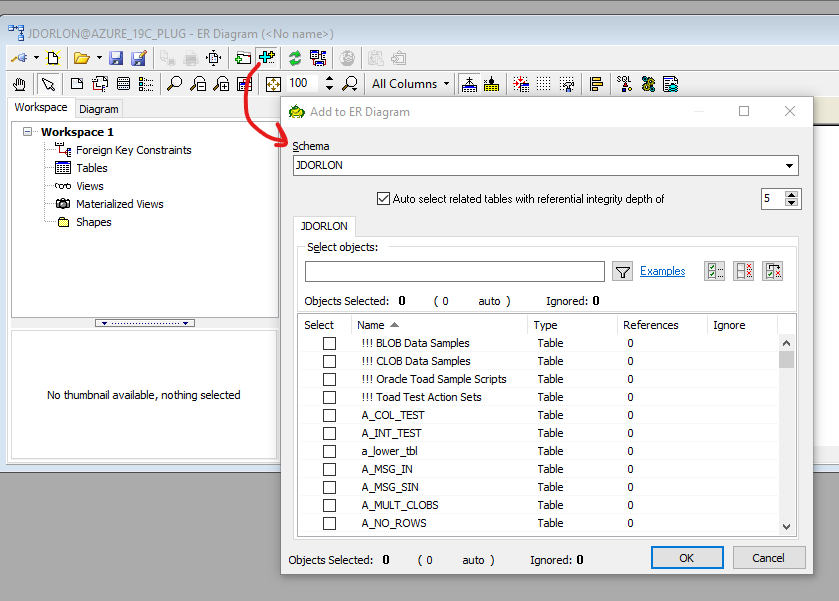Click the grid settings hammer icon
Viewport: 839px width, 601px height.
[x=567, y=84]
